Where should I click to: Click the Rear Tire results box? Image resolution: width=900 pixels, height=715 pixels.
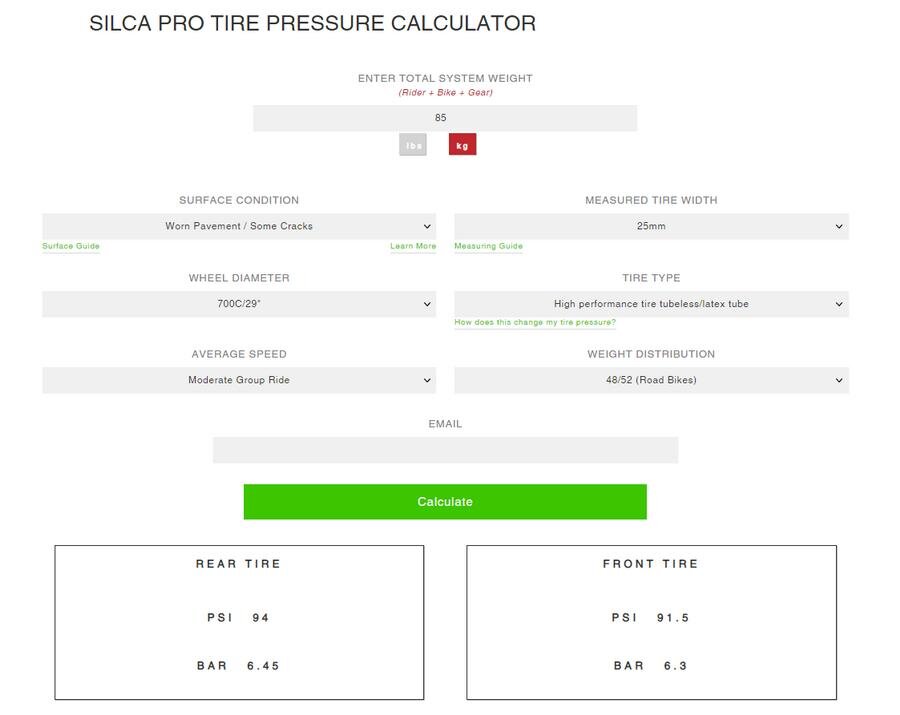click(x=239, y=623)
